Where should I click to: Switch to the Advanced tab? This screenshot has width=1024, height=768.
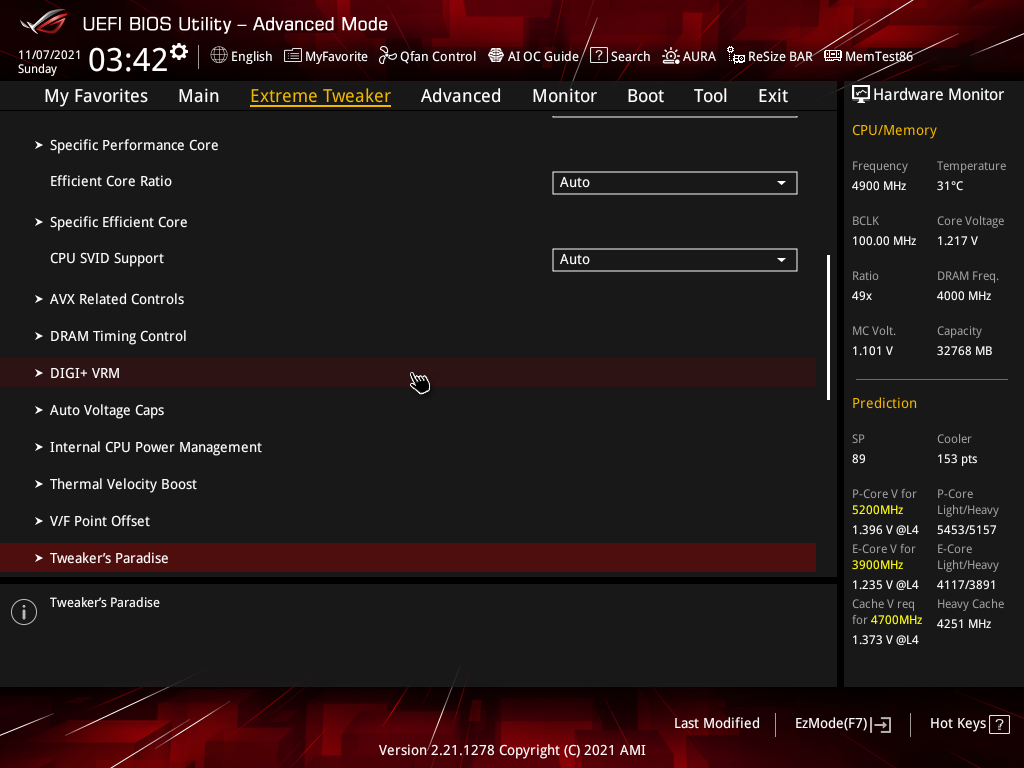click(x=461, y=96)
